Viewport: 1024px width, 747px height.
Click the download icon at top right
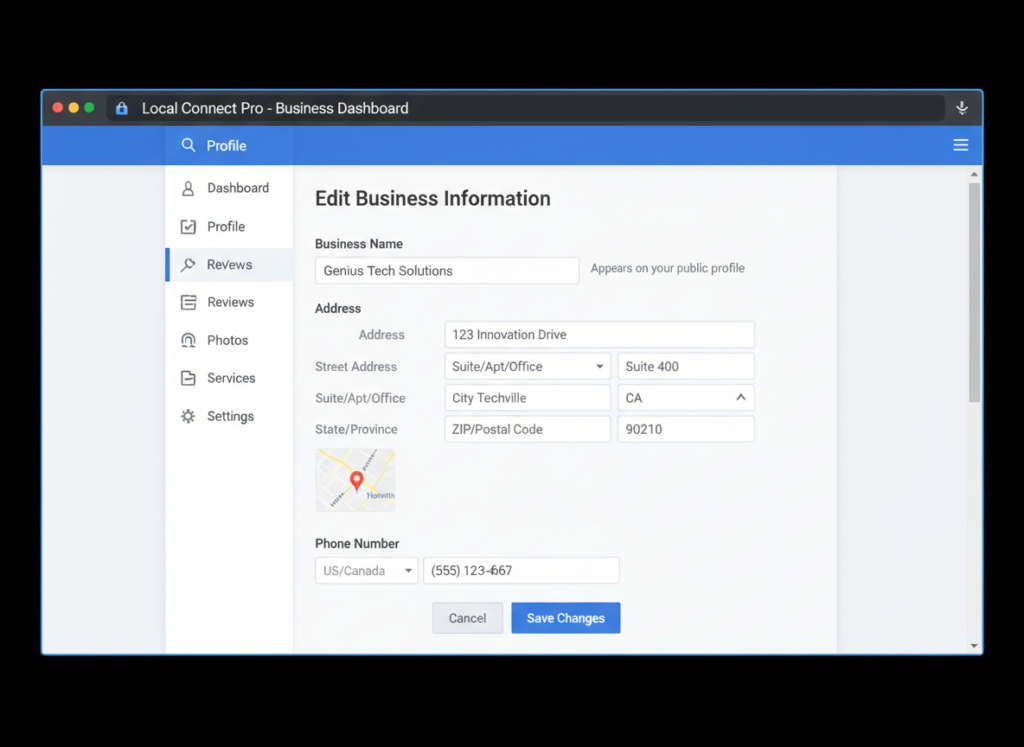[x=961, y=108]
